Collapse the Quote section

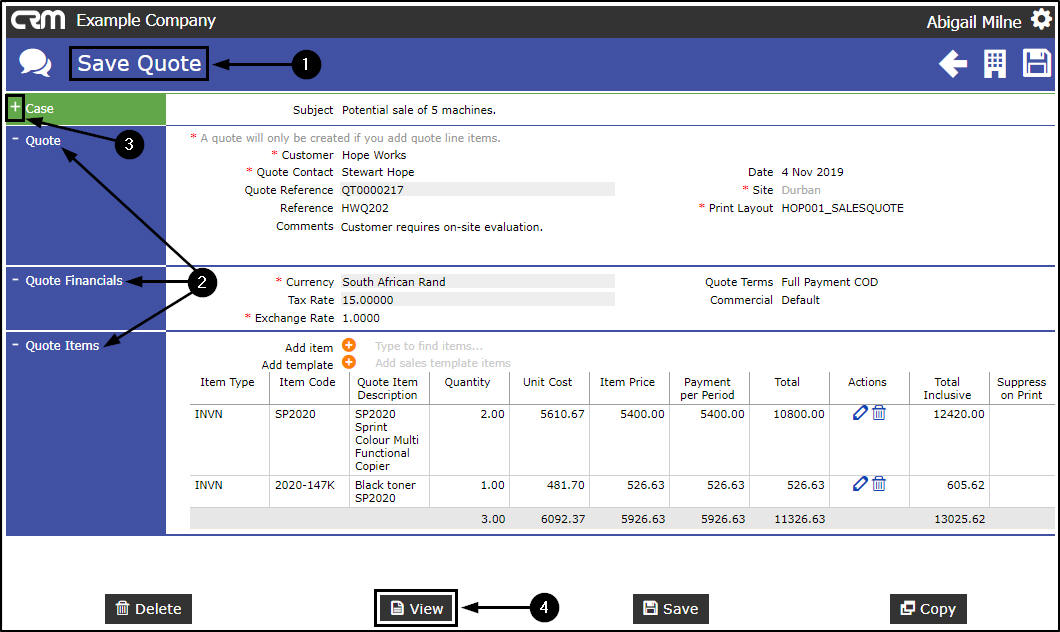click(16, 139)
